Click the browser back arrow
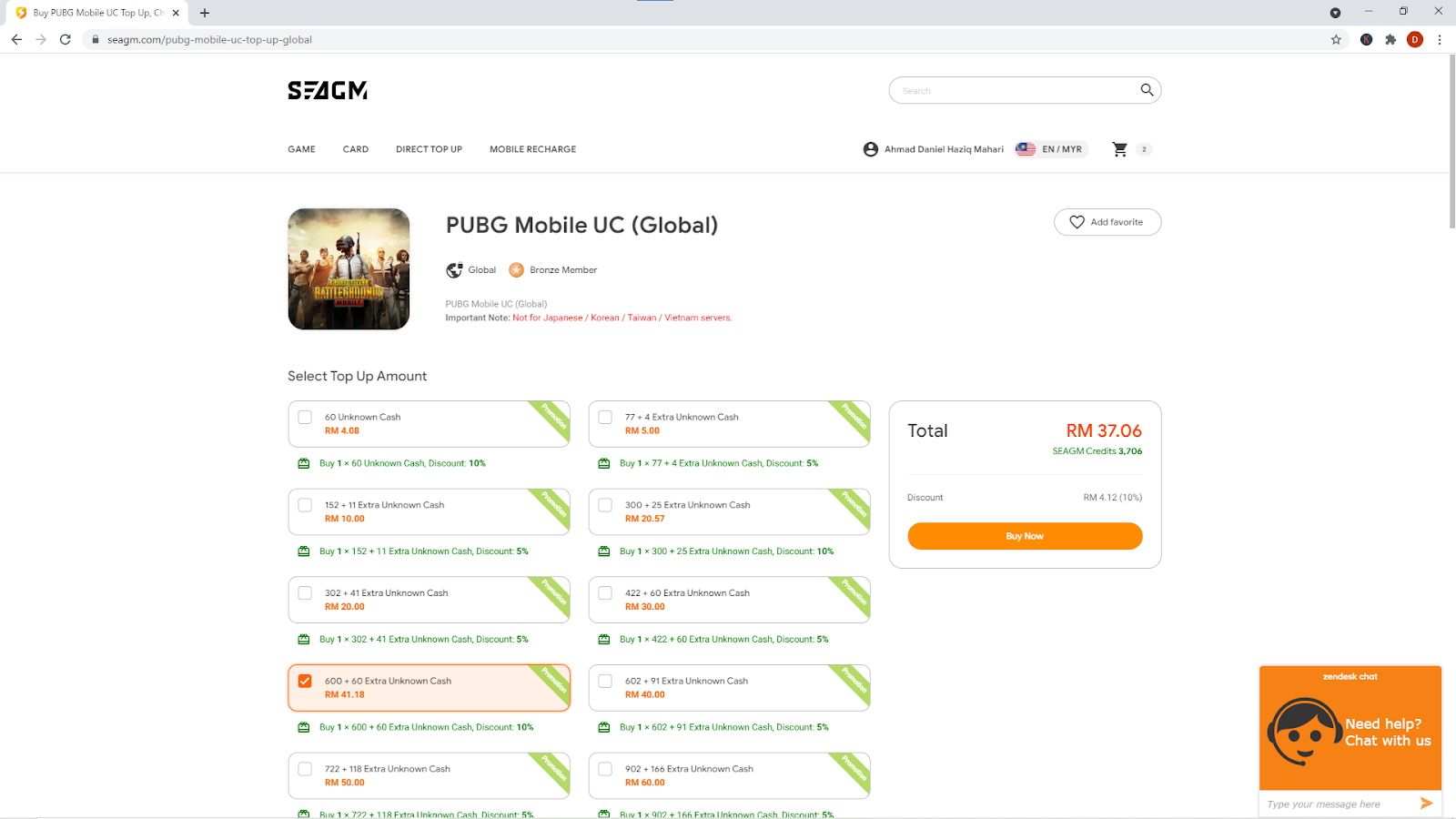This screenshot has height=819, width=1456. coord(16,39)
